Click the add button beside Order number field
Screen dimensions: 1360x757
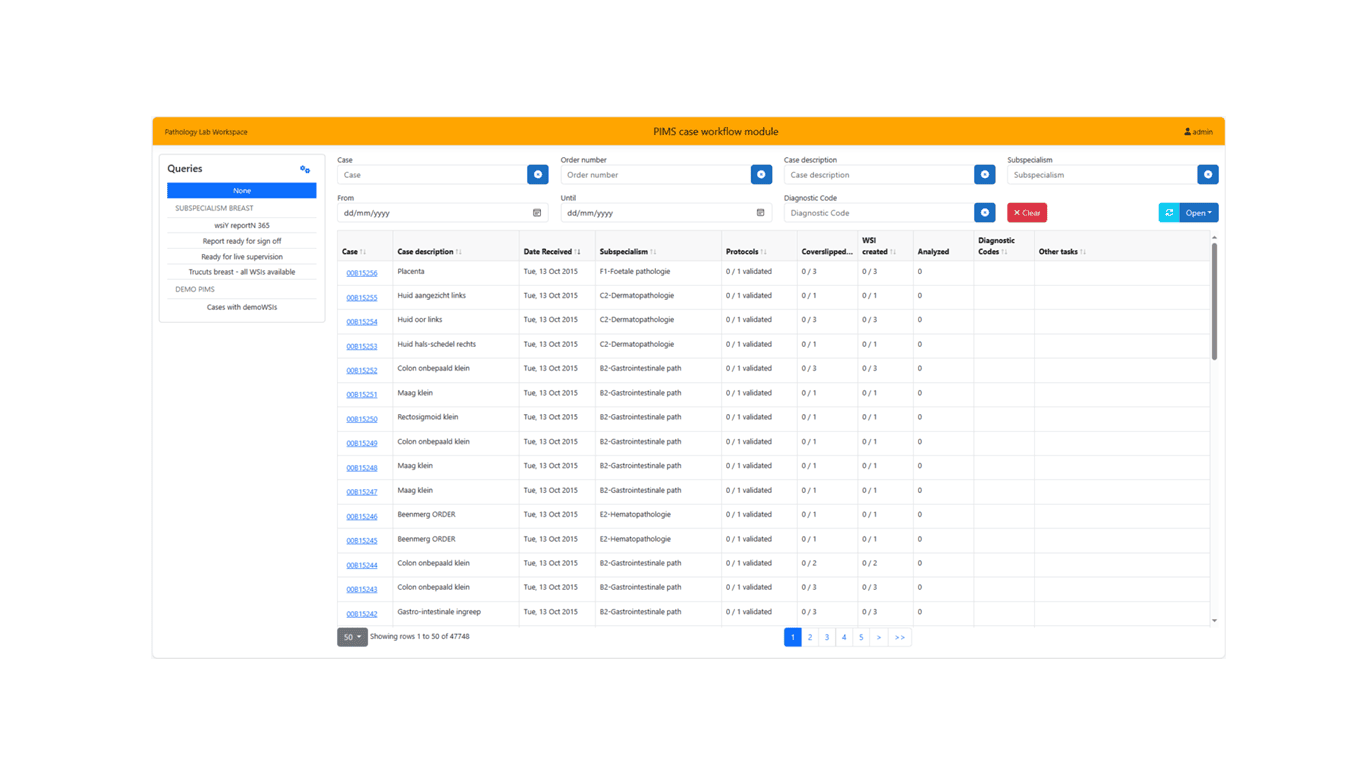tap(761, 175)
